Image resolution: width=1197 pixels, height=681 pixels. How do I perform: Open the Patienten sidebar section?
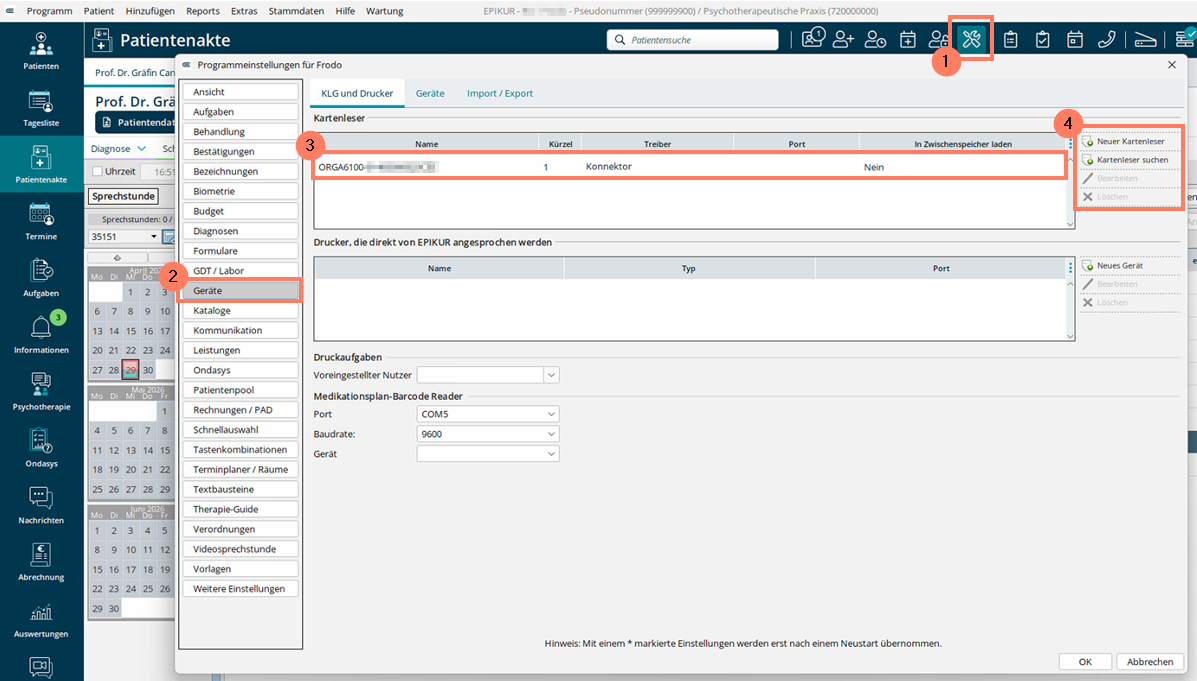[x=41, y=51]
